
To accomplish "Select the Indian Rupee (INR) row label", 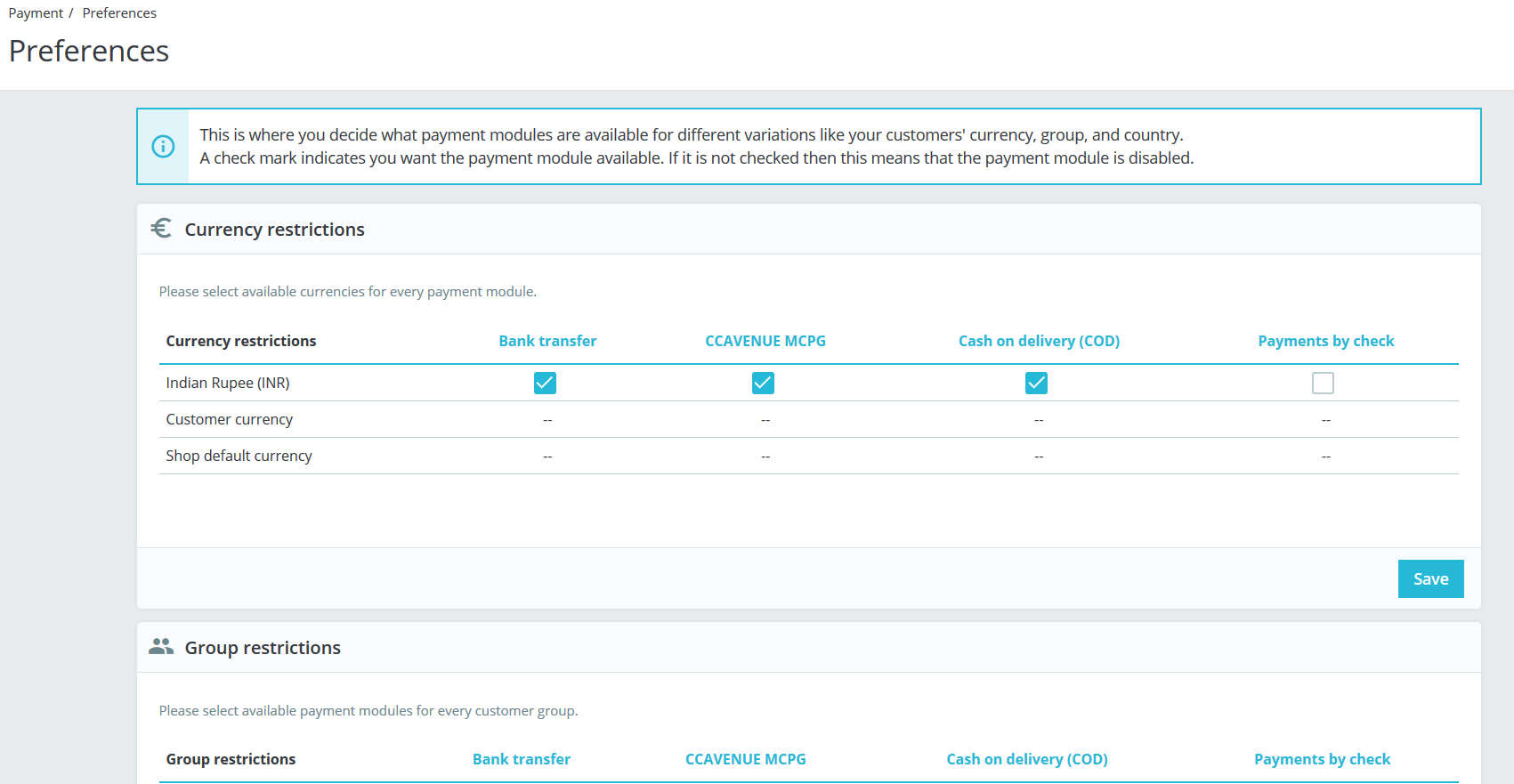I will (x=228, y=383).
